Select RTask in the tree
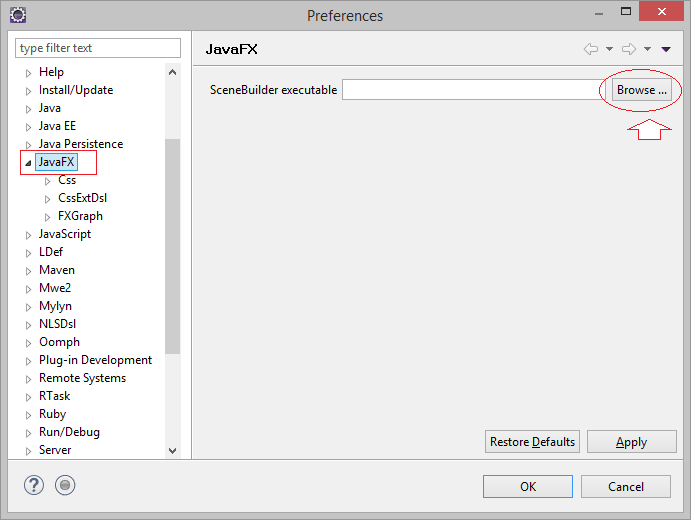Viewport: 691px width, 520px height. pyautogui.click(x=55, y=396)
